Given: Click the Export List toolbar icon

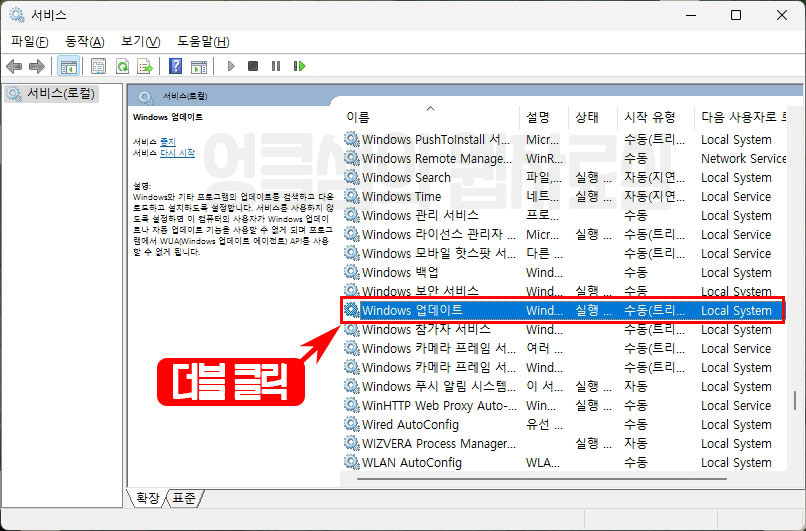Looking at the screenshot, I should click(145, 66).
